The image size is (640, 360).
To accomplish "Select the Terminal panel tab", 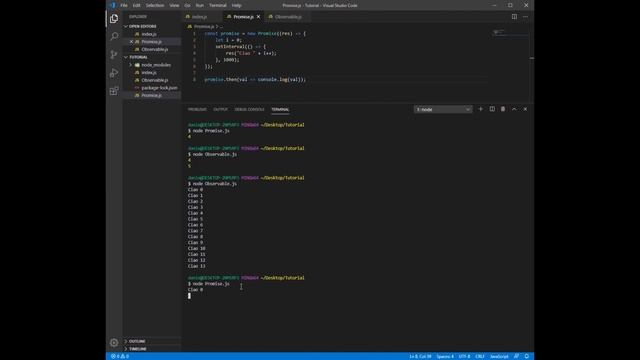I will click(x=280, y=109).
